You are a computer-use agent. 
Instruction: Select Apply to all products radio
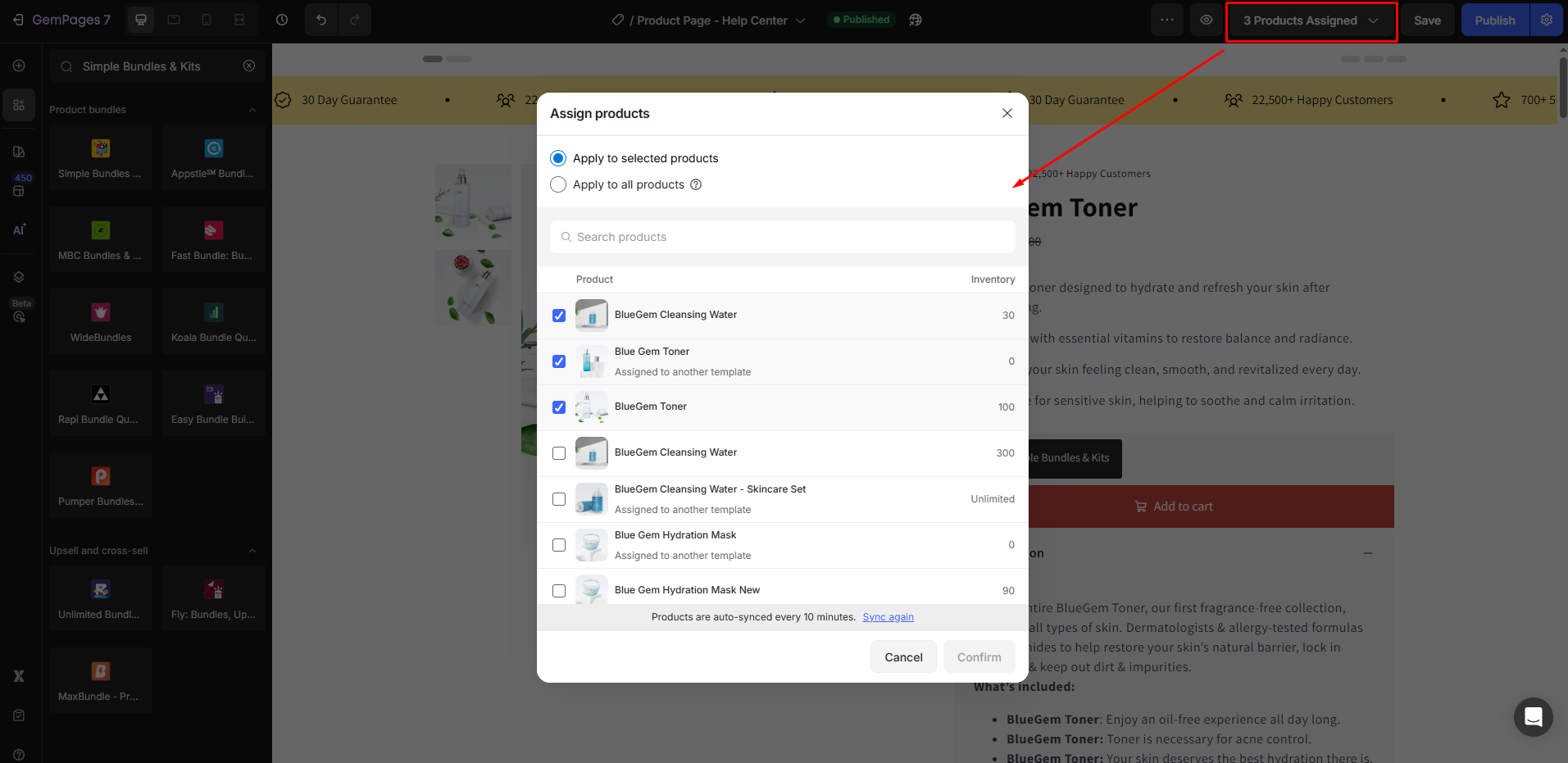point(558,184)
